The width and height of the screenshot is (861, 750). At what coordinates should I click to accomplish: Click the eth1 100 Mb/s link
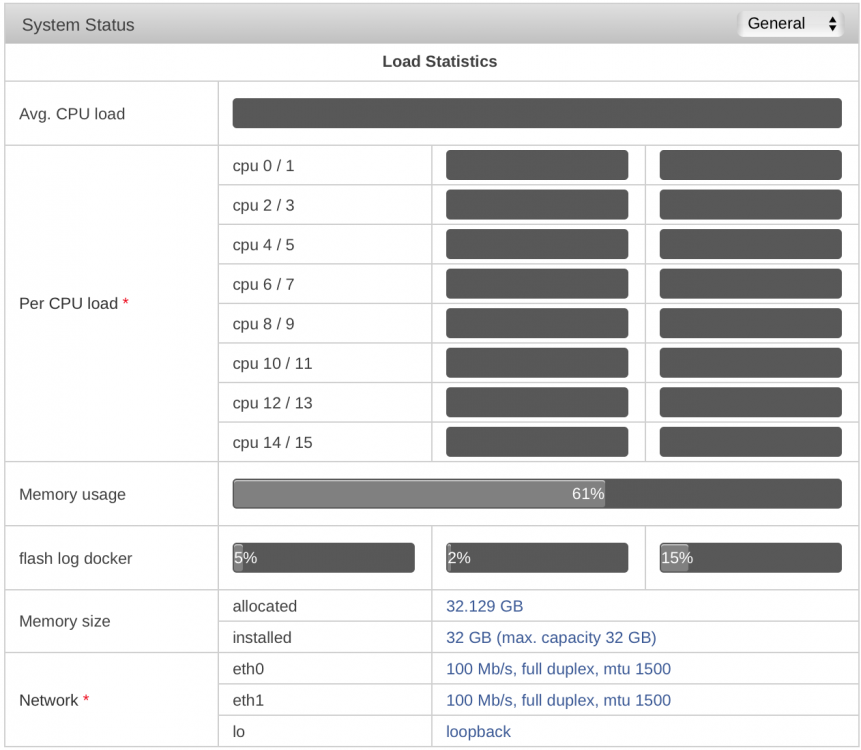(558, 700)
